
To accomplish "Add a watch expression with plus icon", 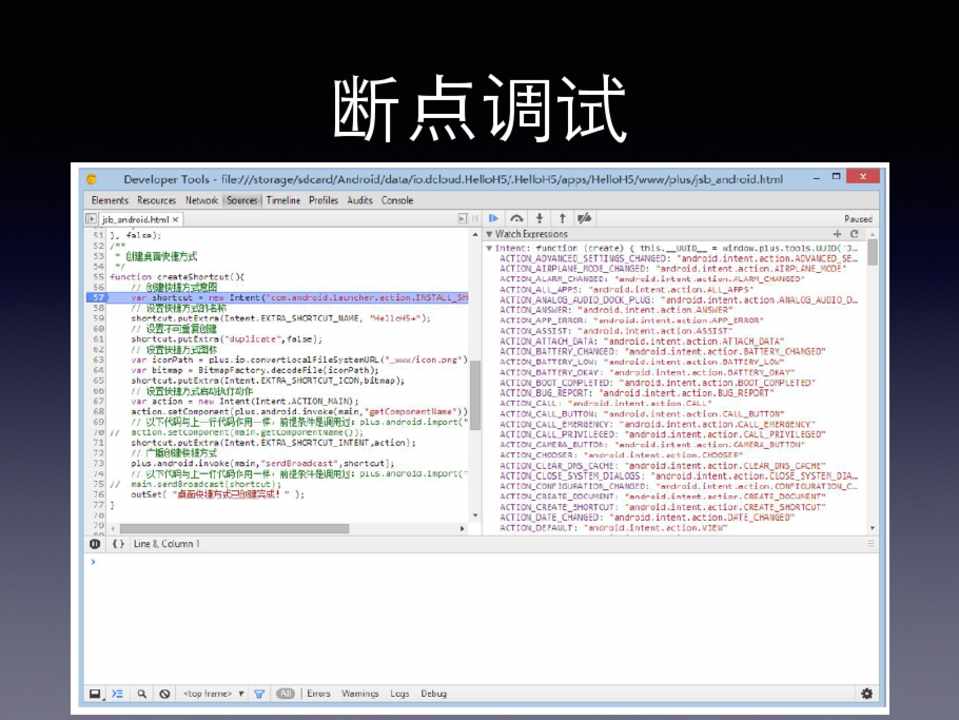I will tap(838, 233).
